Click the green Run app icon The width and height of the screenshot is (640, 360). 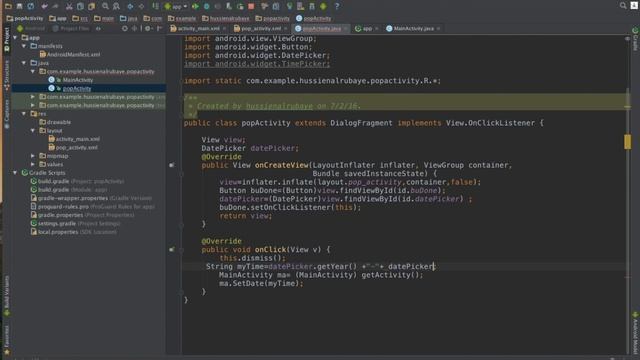point(195,6)
